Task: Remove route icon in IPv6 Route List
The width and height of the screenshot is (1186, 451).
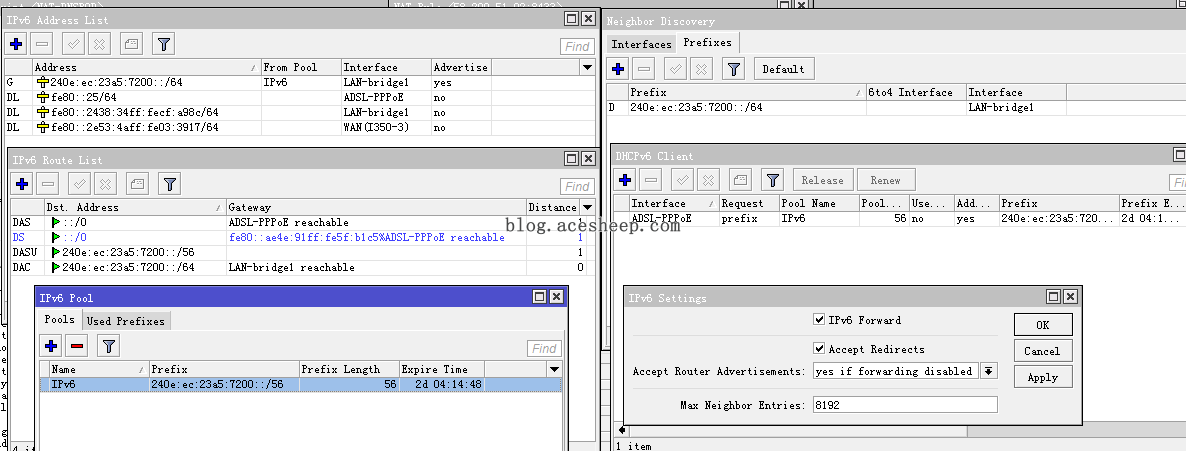Action: click(48, 184)
